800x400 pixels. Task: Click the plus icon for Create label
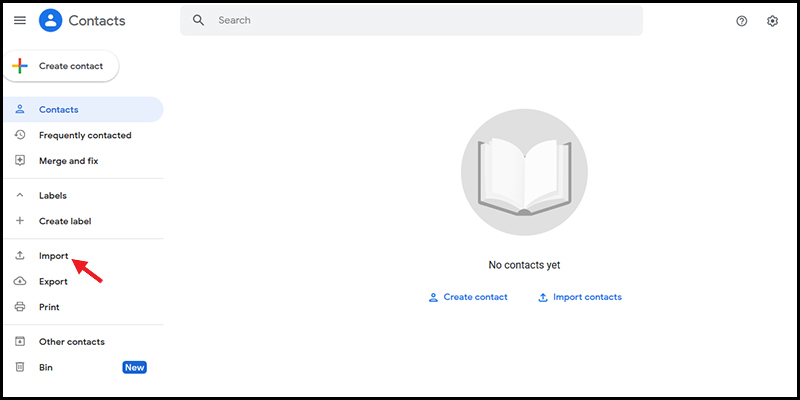coord(20,221)
